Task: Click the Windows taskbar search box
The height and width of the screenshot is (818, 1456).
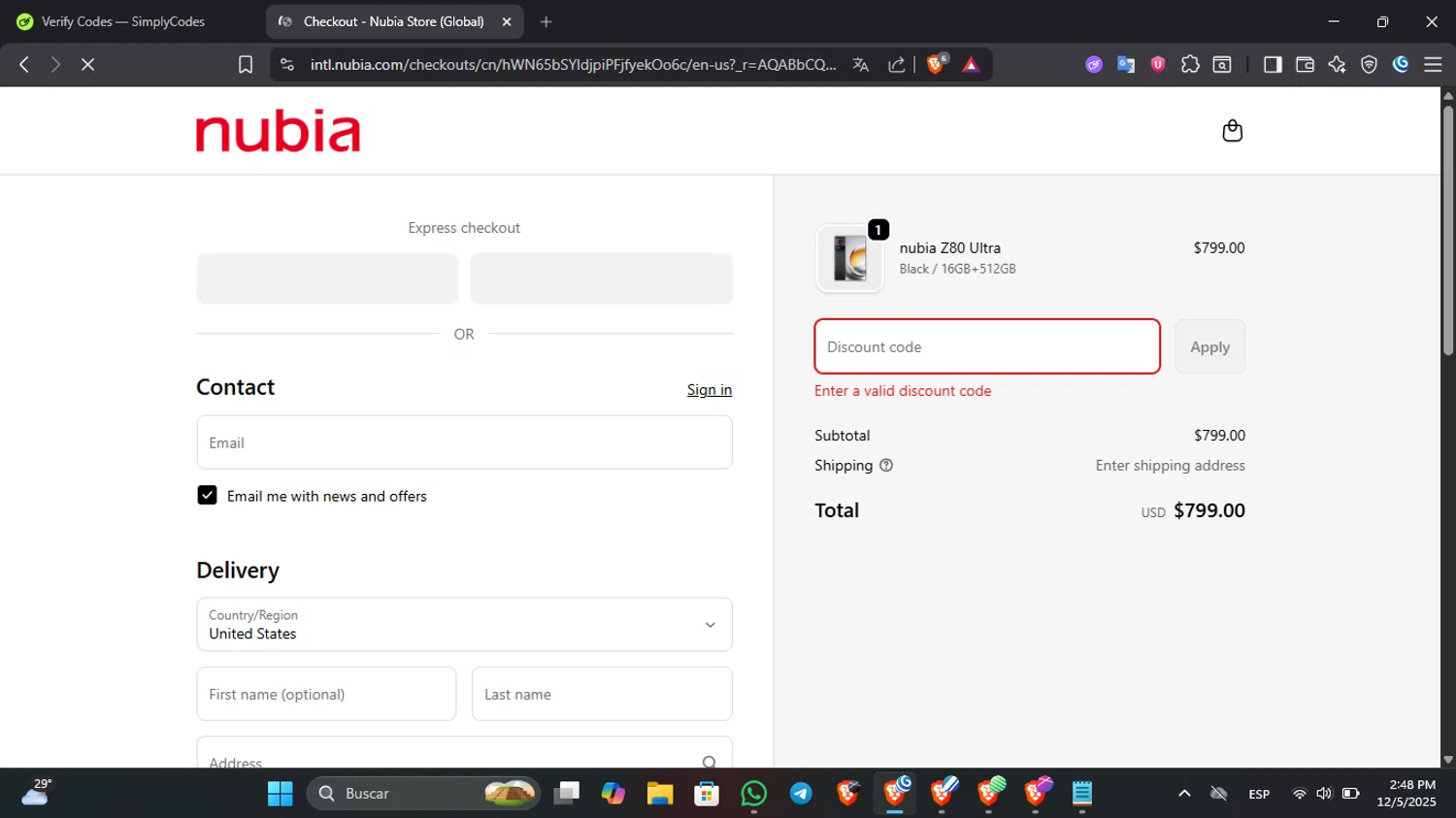Action: (423, 794)
